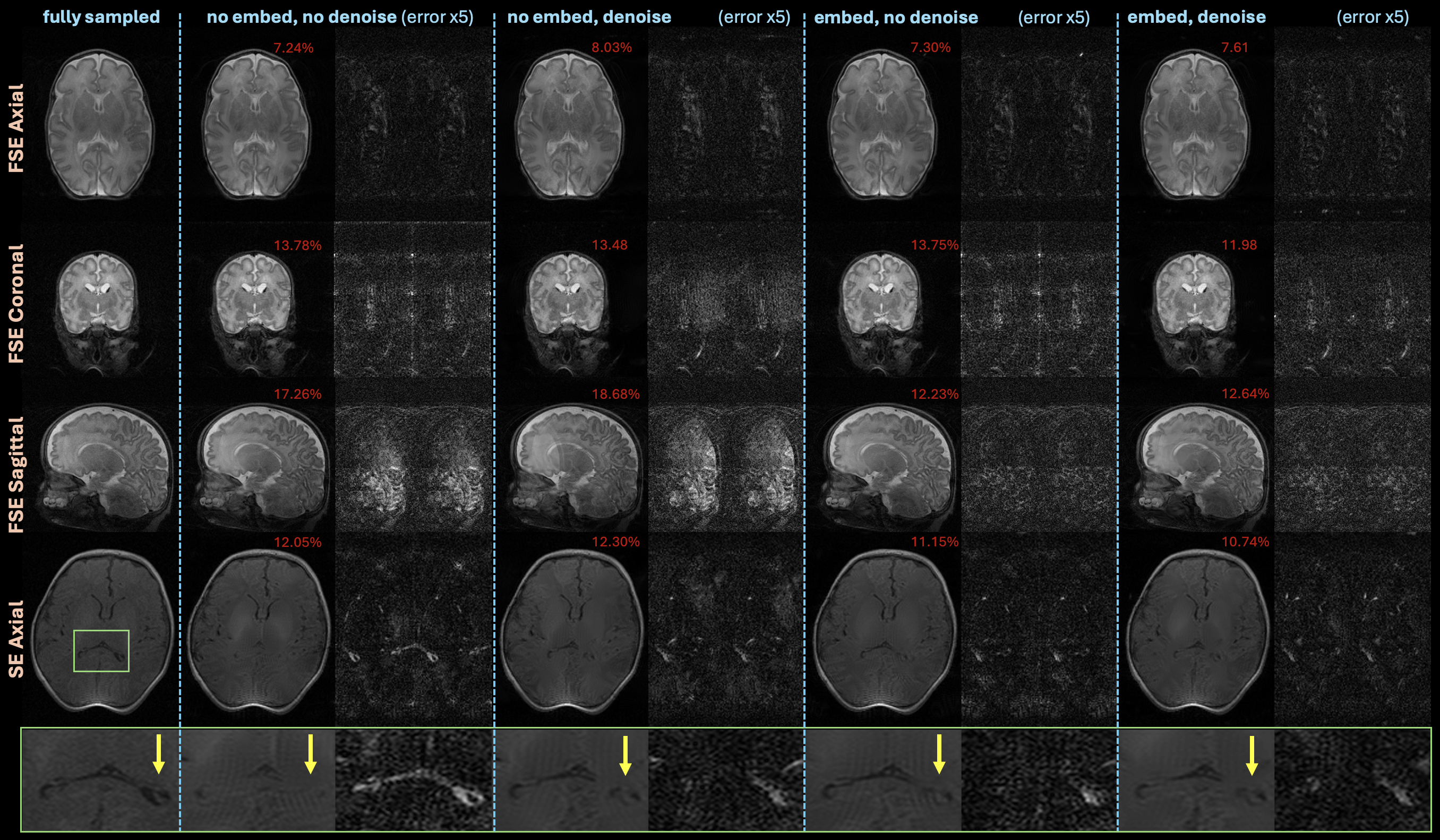Click the 'FSE Sagittal' row label
This screenshot has height=840, width=1440.
pos(16,474)
